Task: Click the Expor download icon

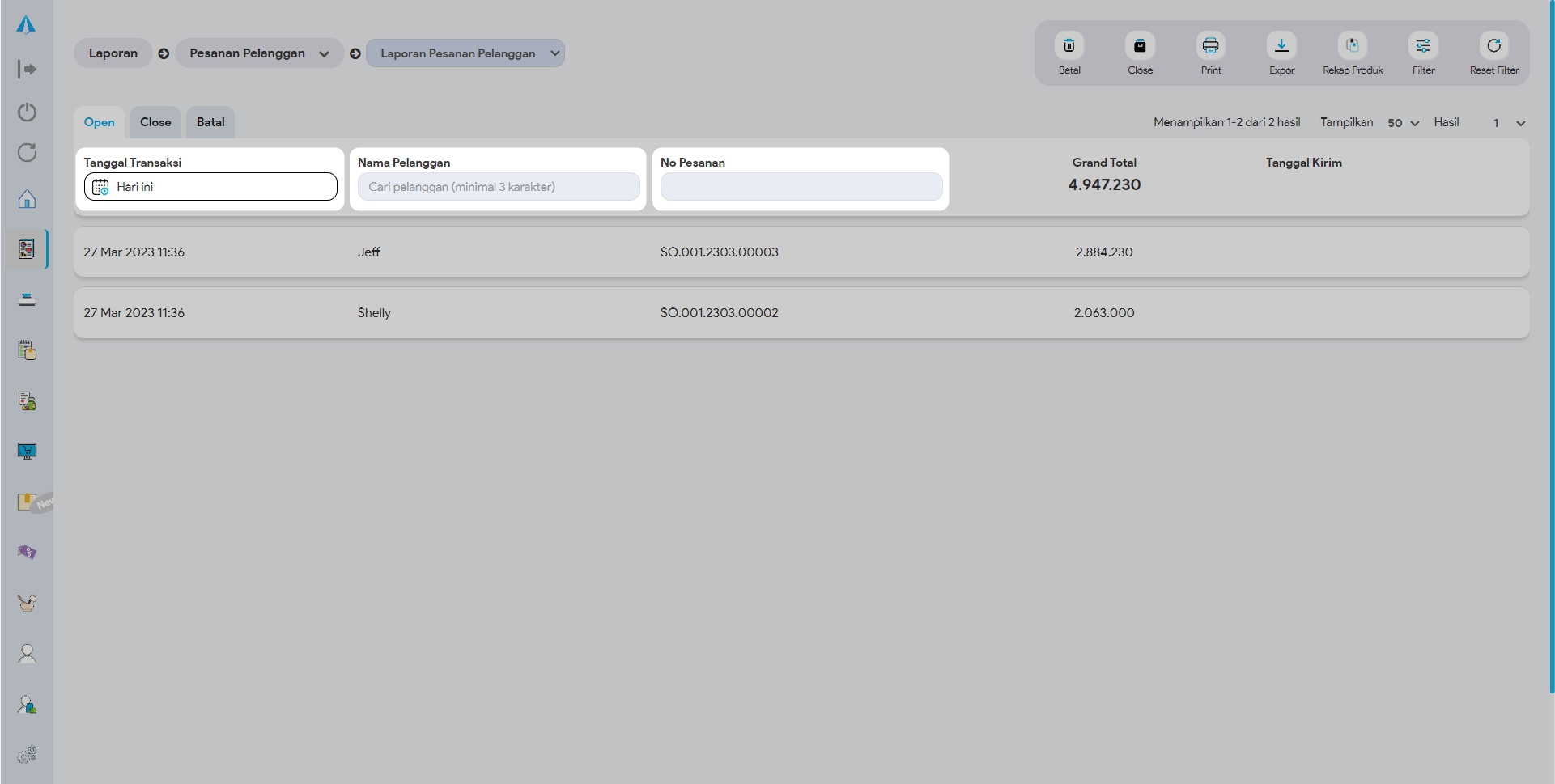Action: coord(1281,46)
